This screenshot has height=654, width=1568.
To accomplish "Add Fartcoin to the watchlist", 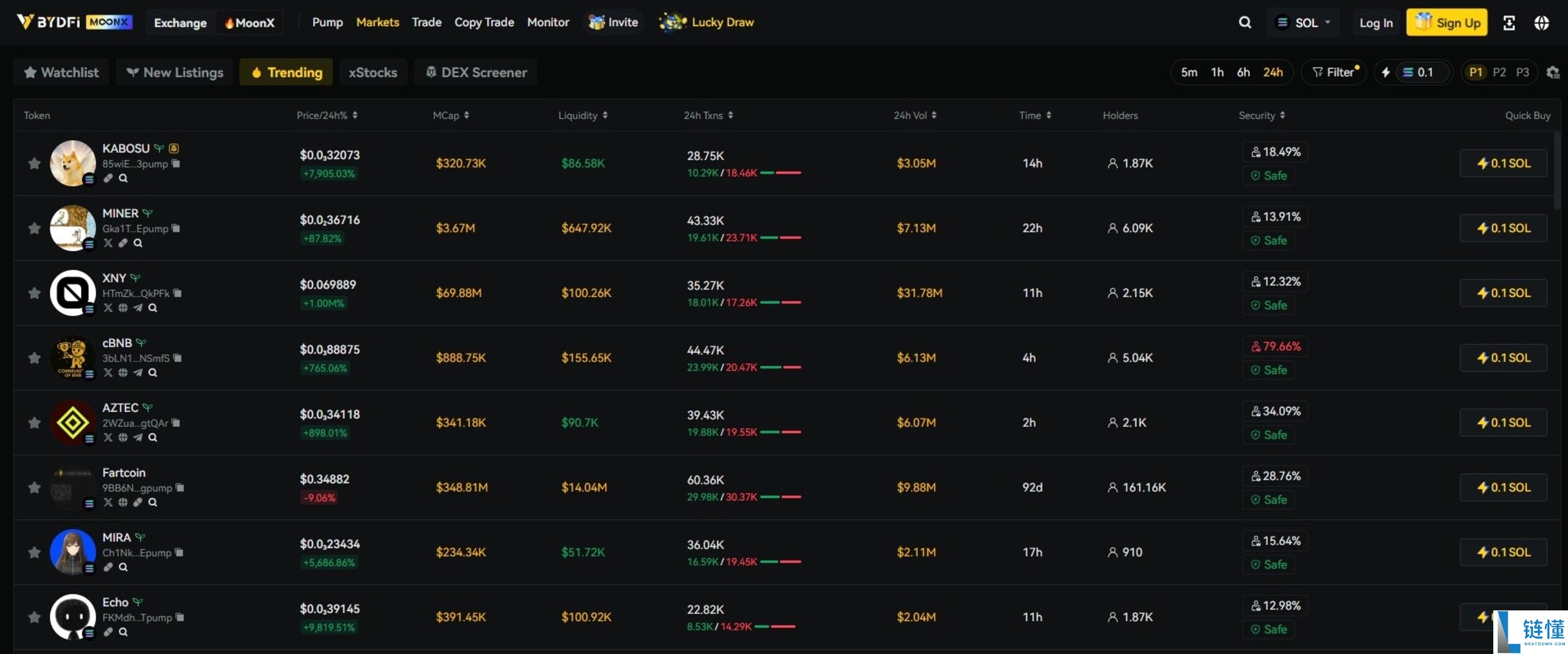I will 34,487.
